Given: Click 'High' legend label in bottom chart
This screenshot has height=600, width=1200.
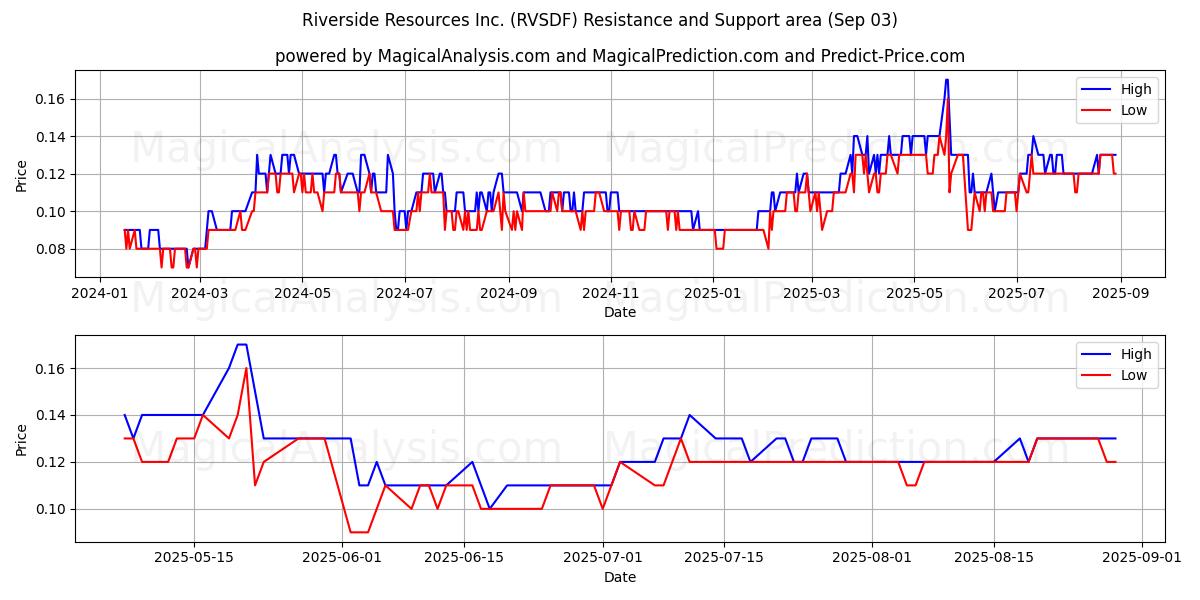Looking at the screenshot, I should point(1136,354).
